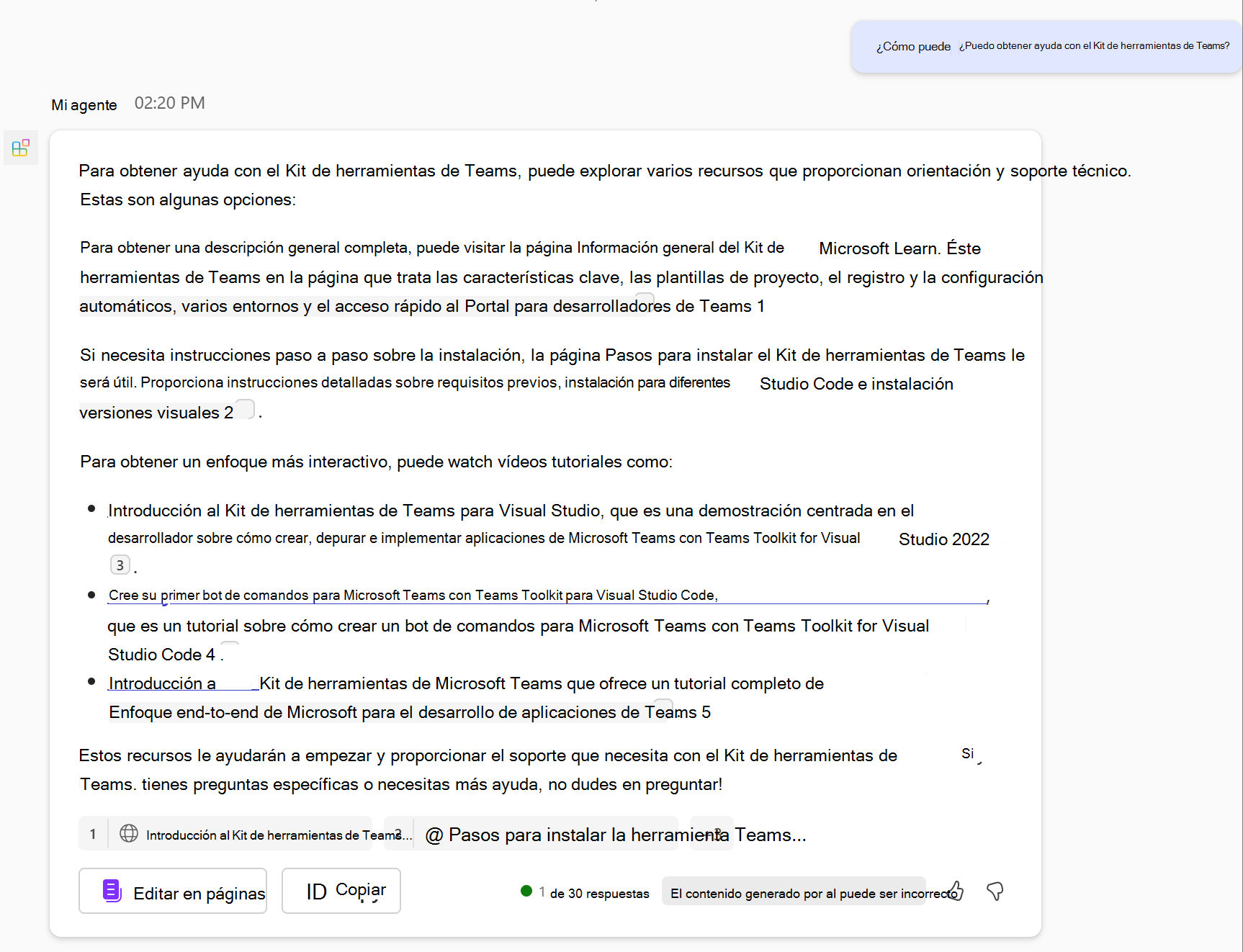1243x952 pixels.
Task: Click the 02:20 PM timestamp
Action: click(170, 103)
